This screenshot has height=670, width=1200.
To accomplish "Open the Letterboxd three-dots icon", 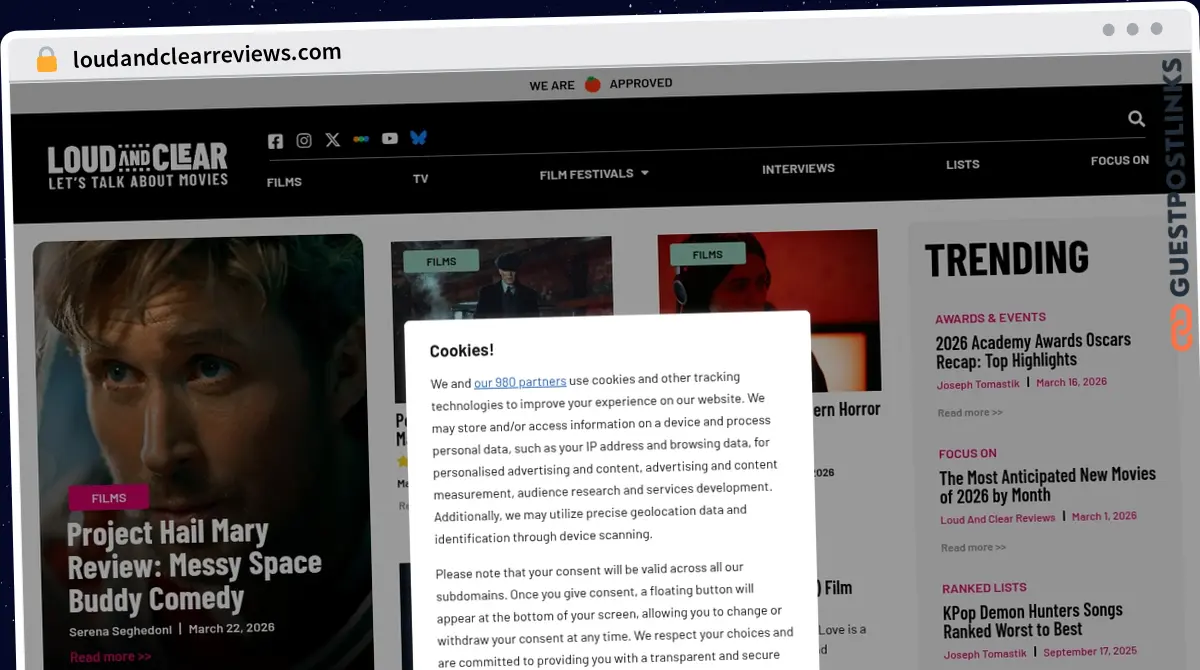I will (361, 139).
